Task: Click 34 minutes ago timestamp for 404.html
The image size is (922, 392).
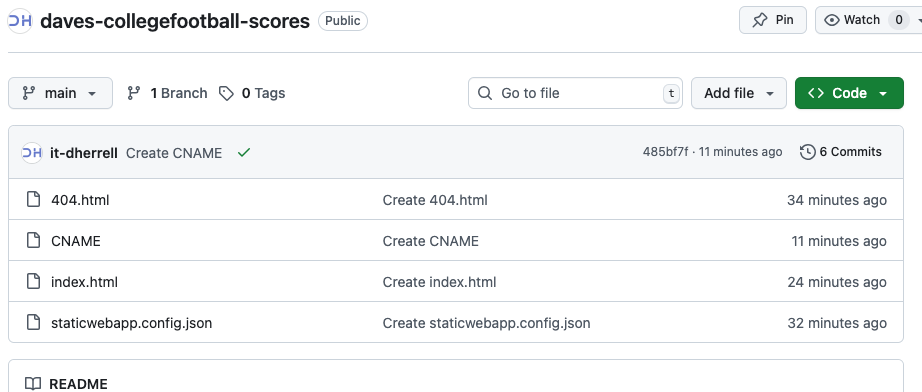Action: [x=837, y=200]
